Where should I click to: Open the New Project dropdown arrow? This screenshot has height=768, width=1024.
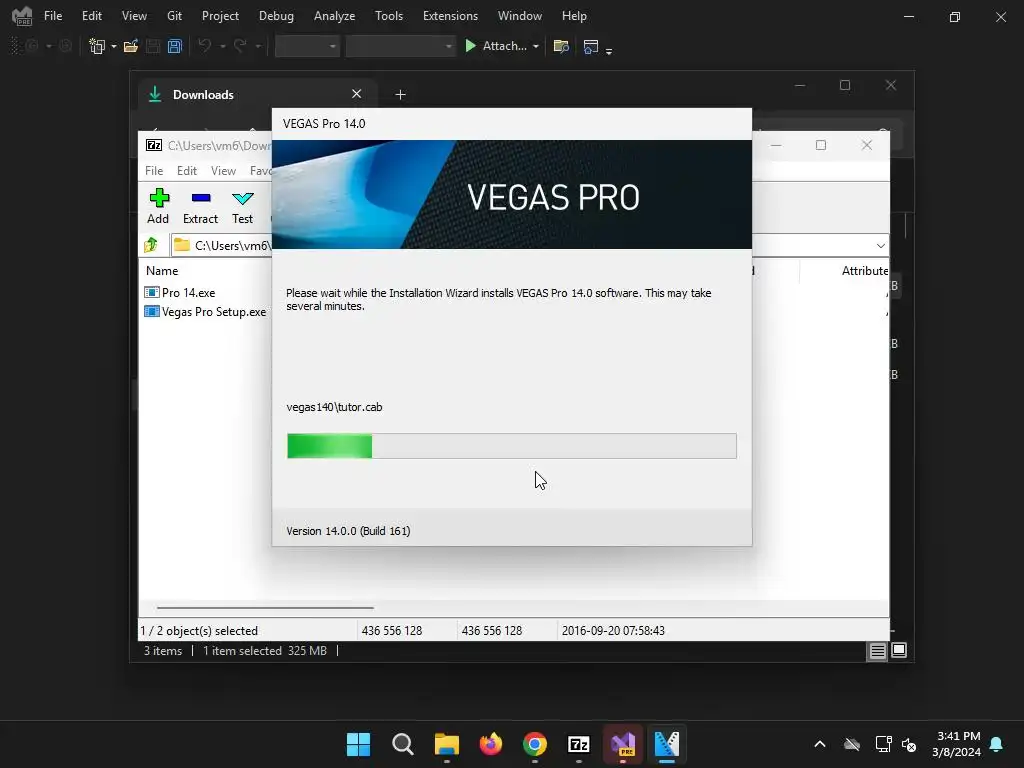114,46
